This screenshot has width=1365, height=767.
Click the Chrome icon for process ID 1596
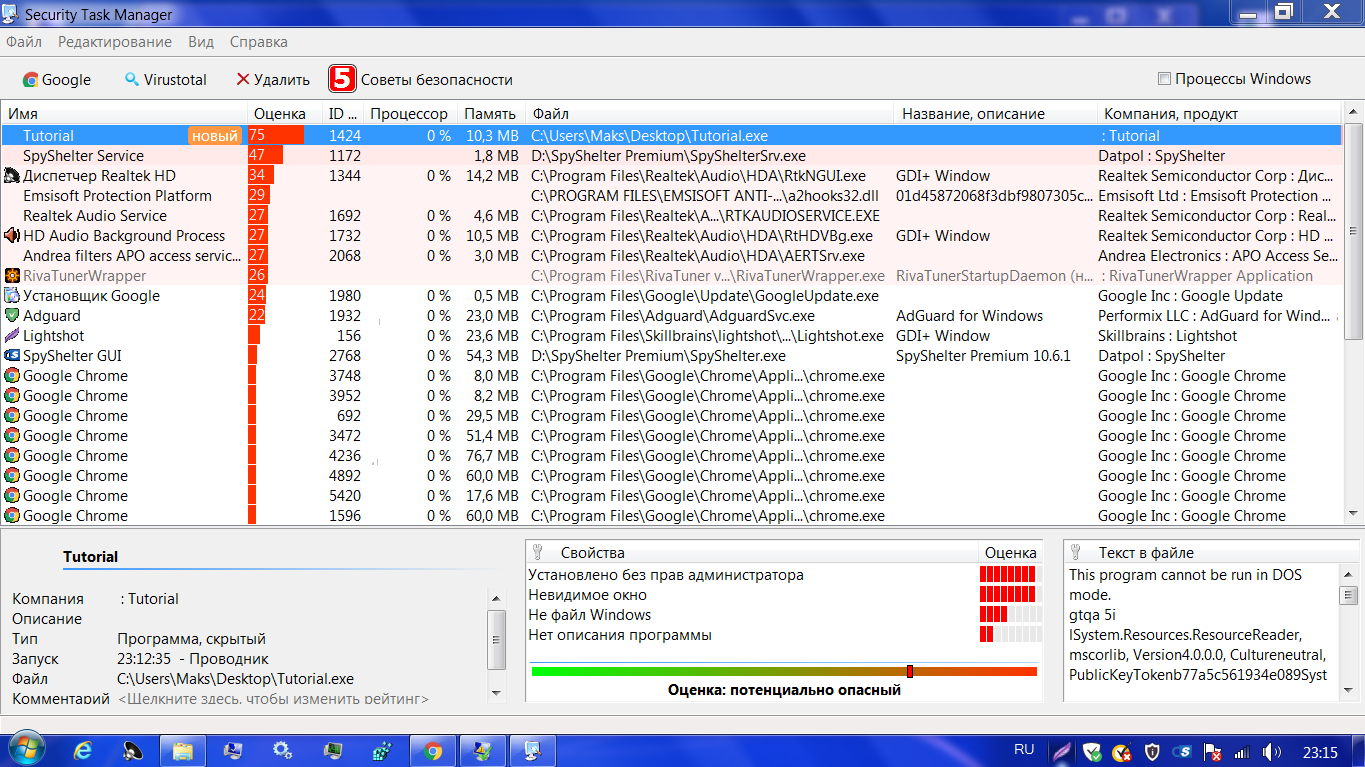(x=12, y=516)
